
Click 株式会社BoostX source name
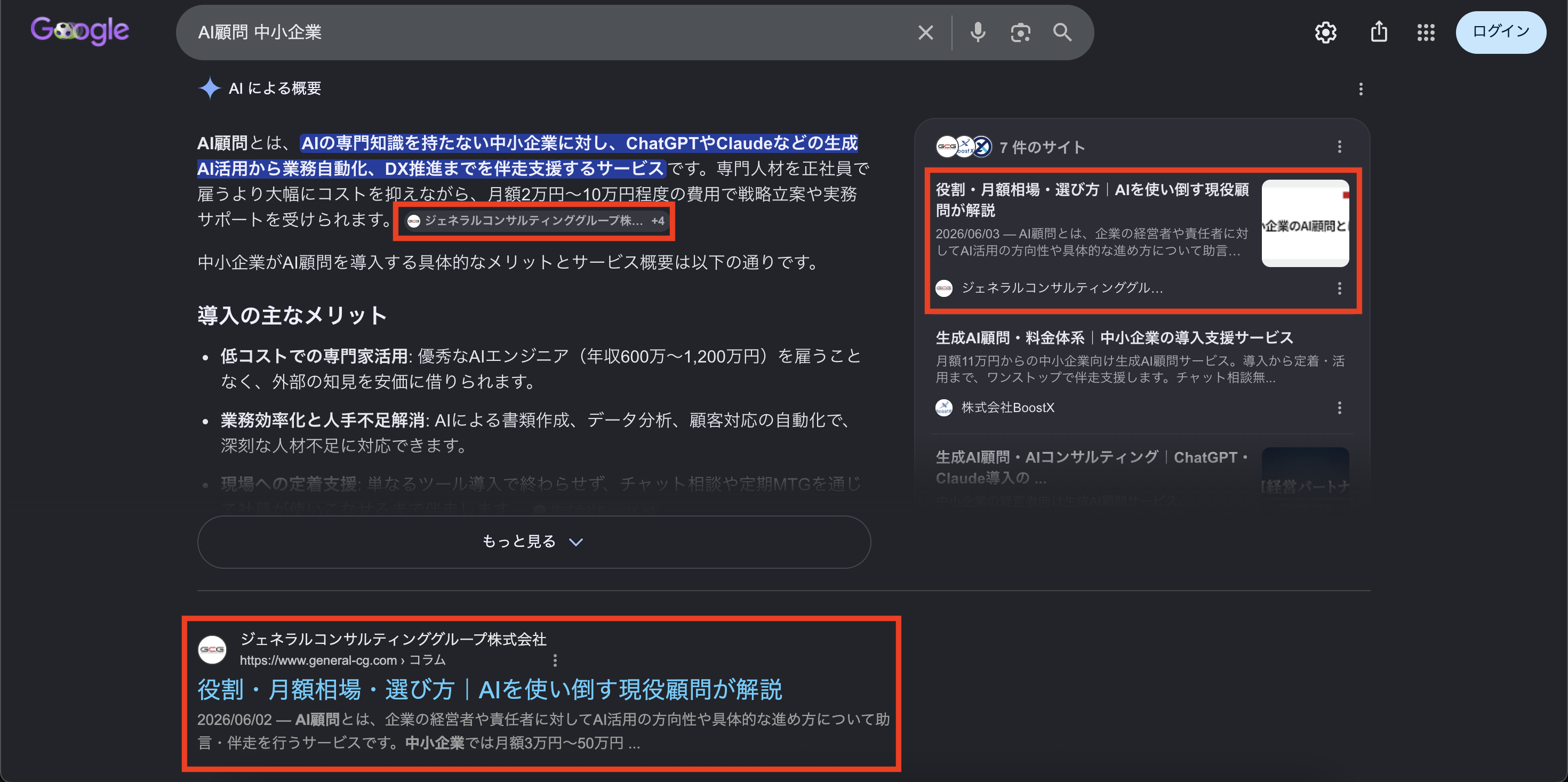click(x=1007, y=408)
